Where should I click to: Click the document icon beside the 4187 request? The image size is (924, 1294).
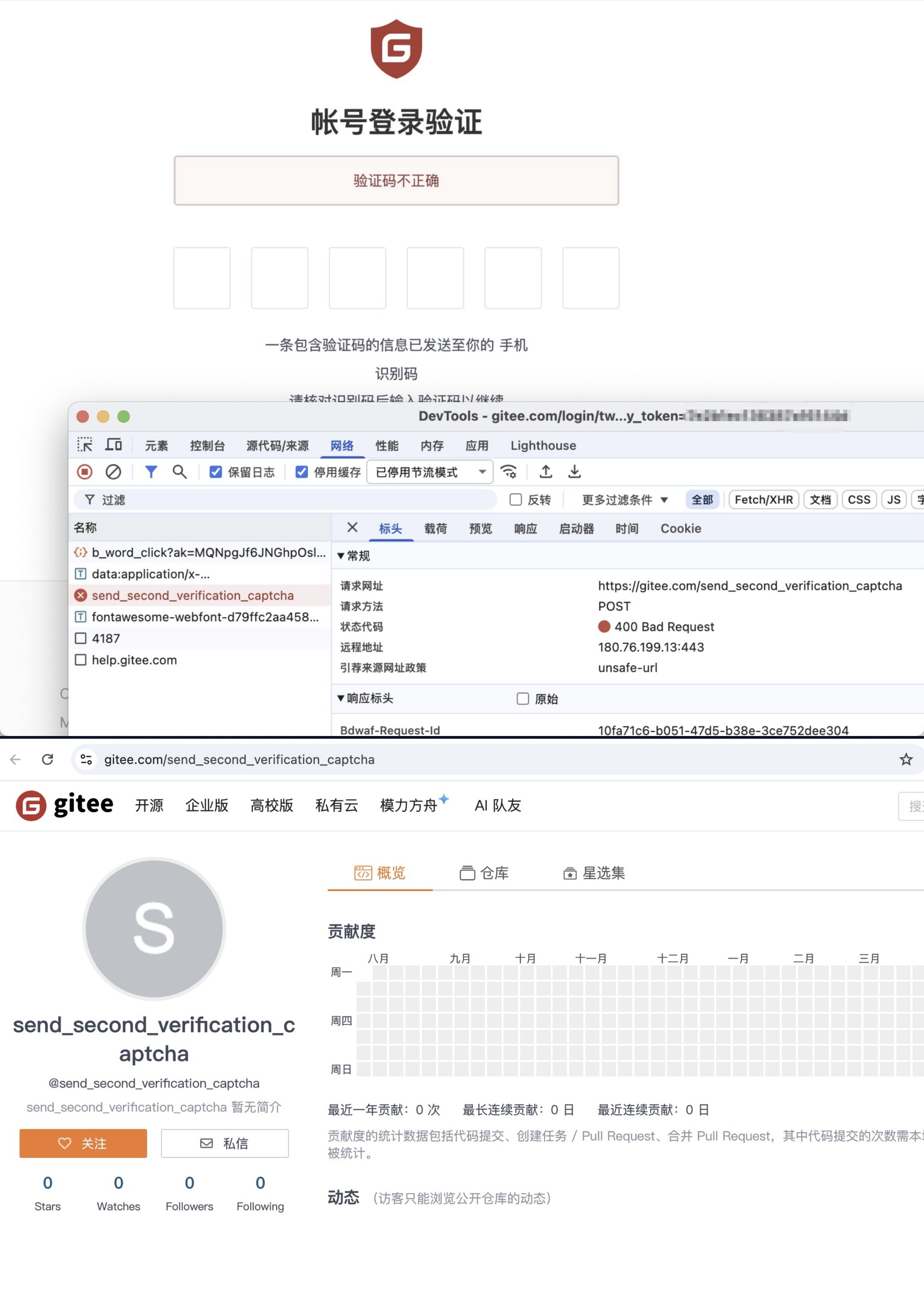[81, 638]
